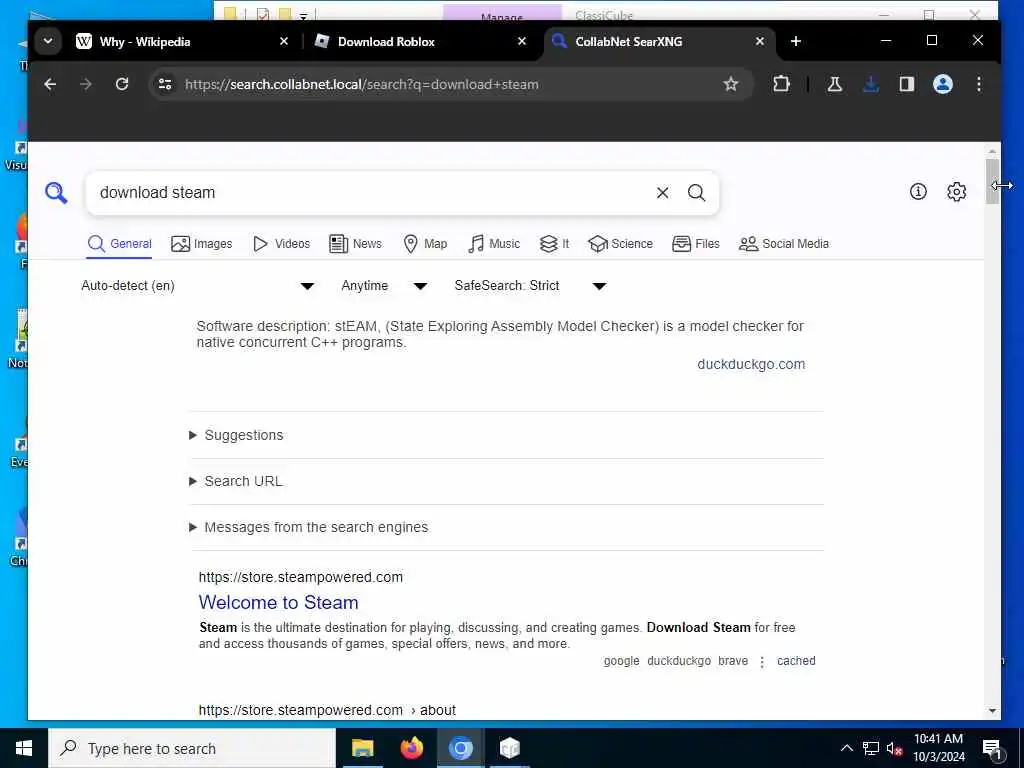Open the cached version link
Image resolution: width=1024 pixels, height=768 pixels.
796,661
